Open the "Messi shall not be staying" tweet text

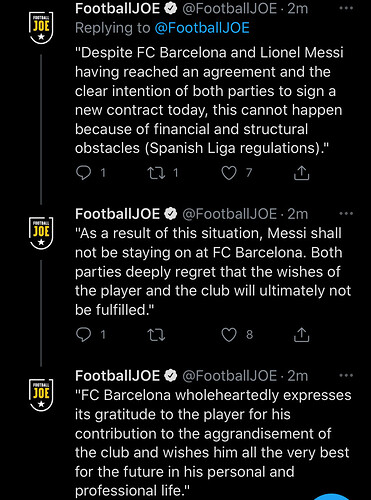point(213,271)
